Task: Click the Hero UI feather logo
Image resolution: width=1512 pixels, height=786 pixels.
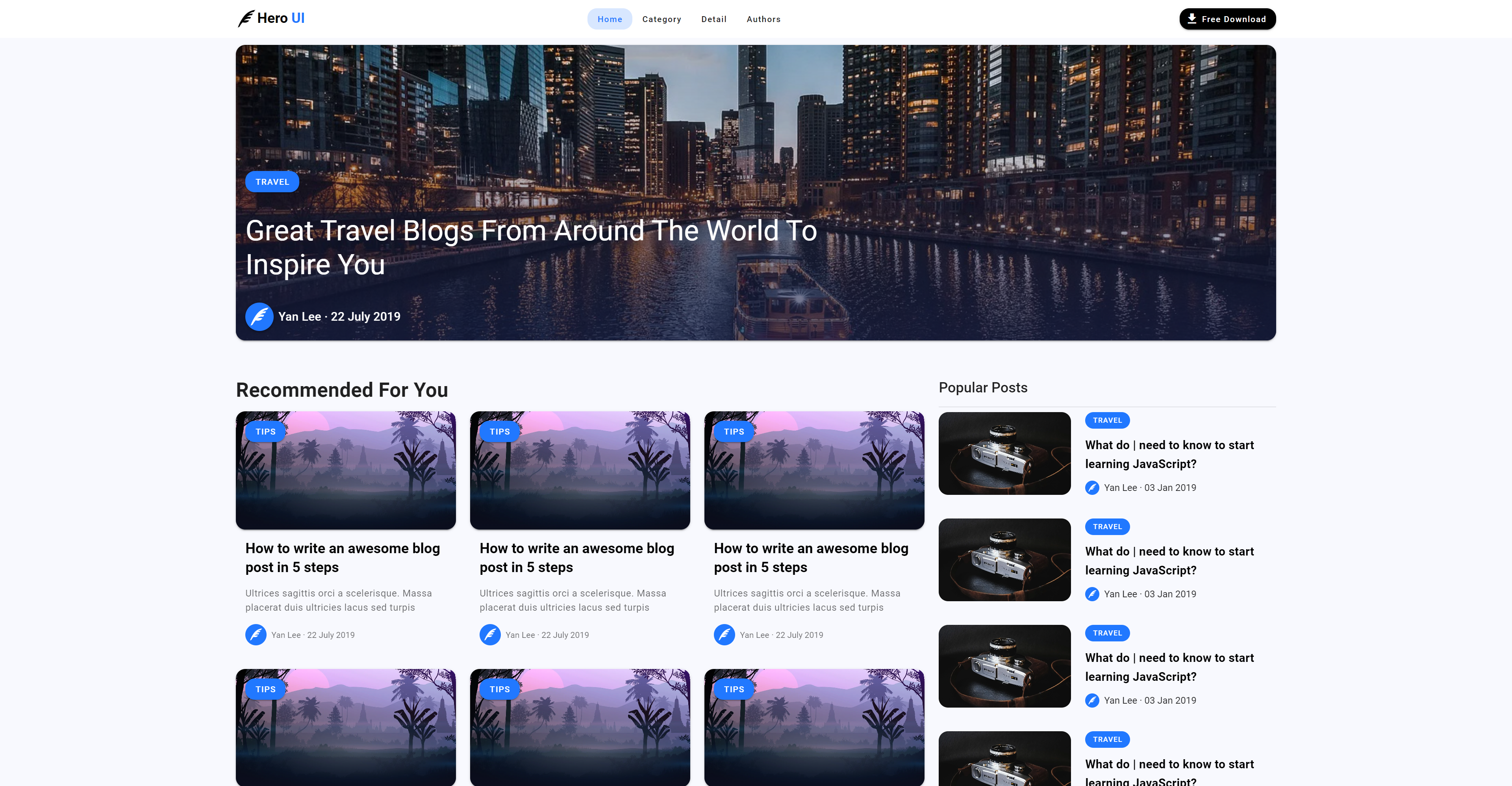Action: (x=246, y=19)
